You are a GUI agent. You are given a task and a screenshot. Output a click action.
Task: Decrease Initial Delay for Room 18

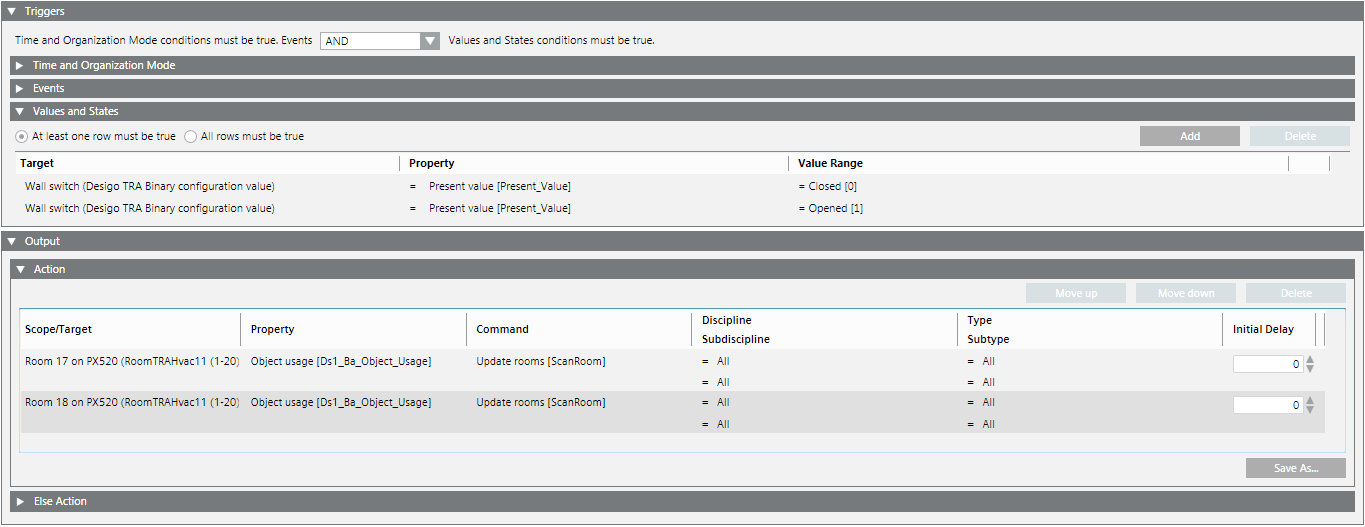pyautogui.click(x=1310, y=410)
